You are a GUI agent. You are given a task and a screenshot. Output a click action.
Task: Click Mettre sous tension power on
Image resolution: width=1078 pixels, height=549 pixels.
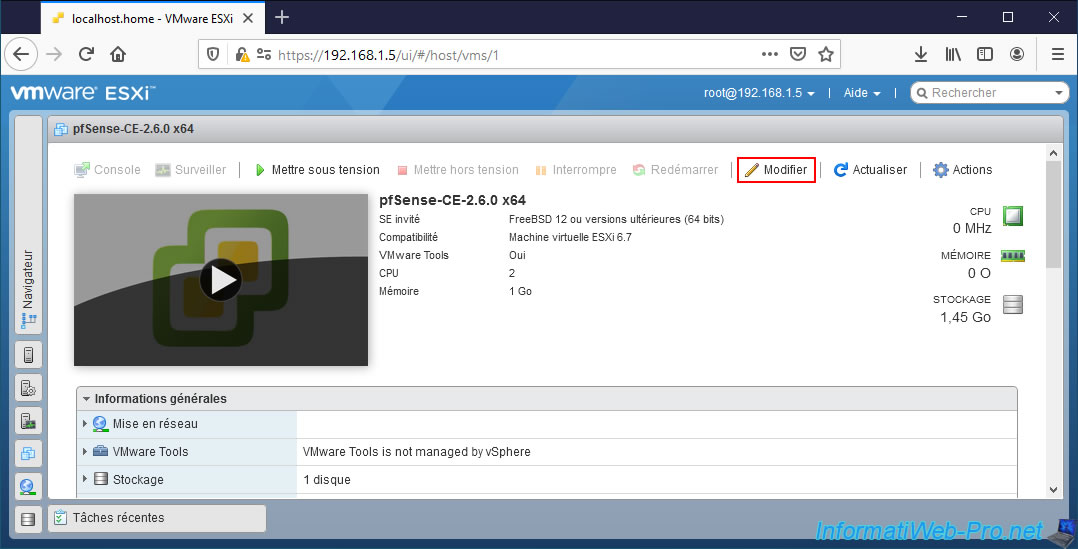tap(317, 170)
